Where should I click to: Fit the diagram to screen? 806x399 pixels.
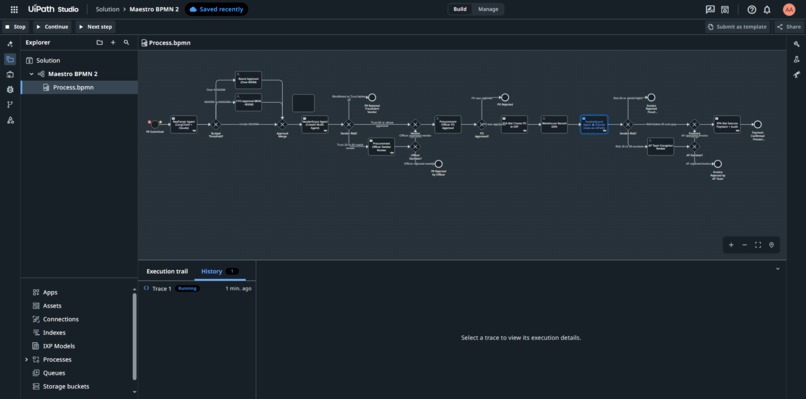758,245
